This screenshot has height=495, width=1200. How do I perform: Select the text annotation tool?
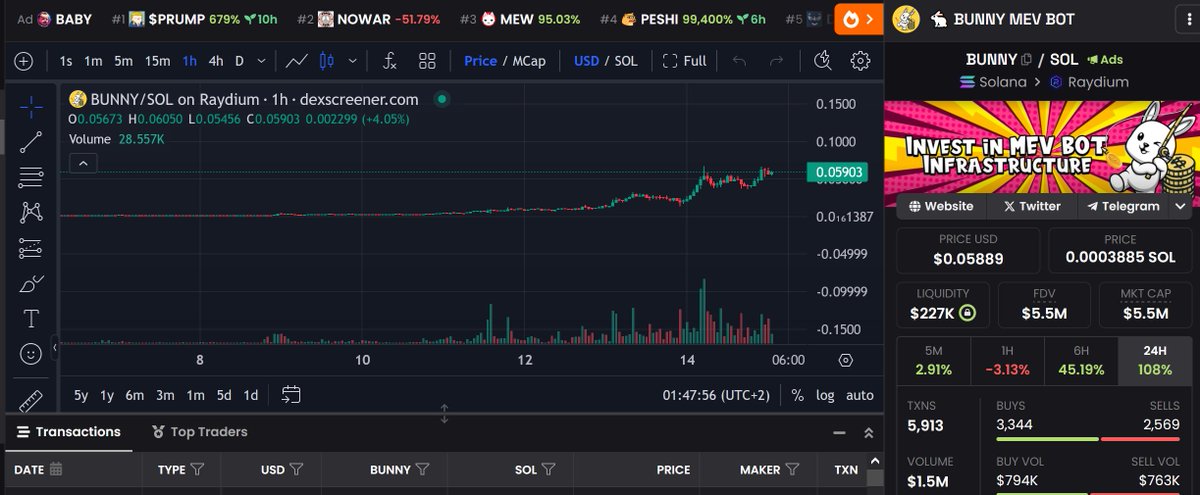tap(31, 319)
